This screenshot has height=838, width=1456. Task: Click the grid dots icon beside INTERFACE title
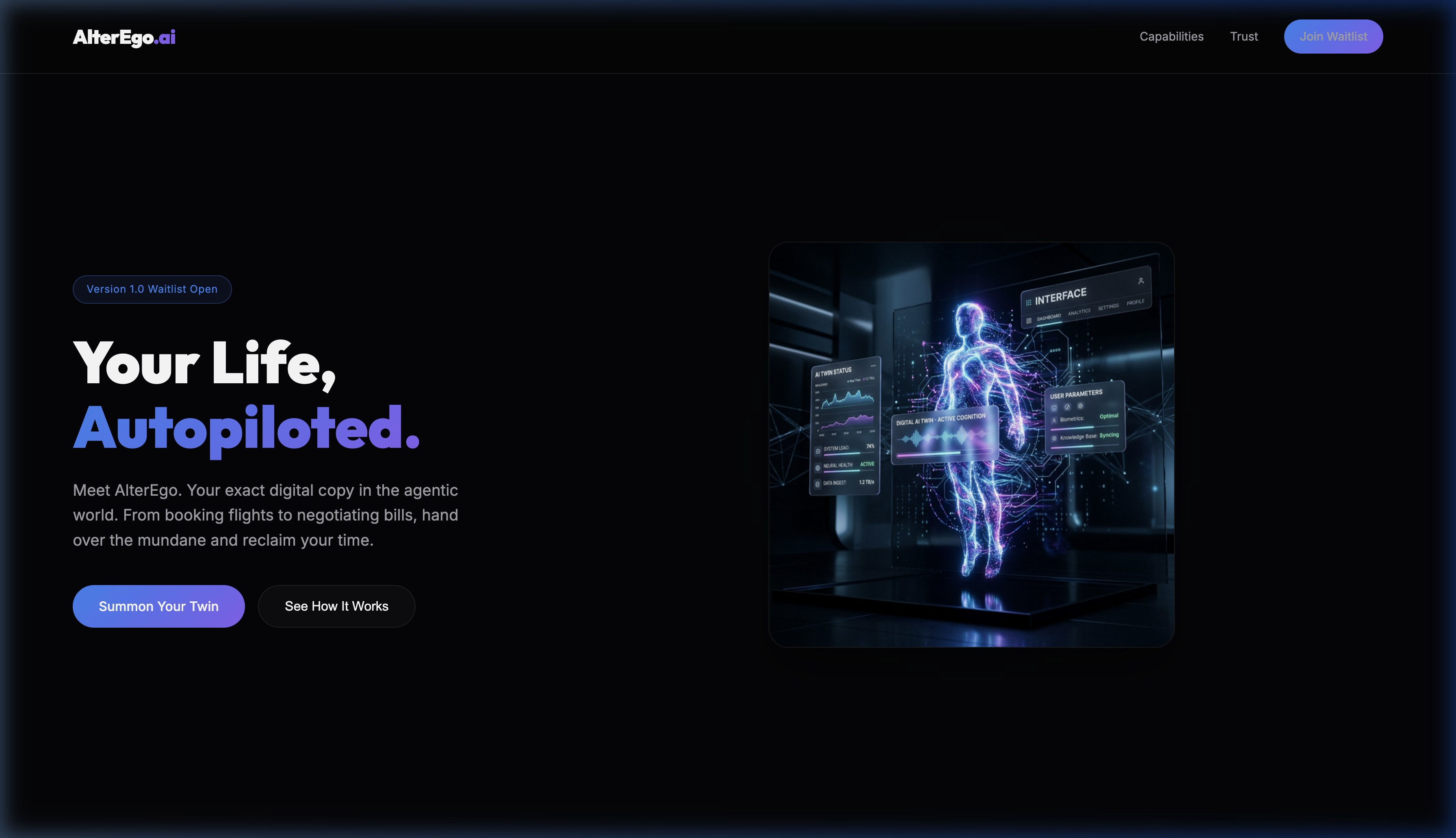point(1028,302)
